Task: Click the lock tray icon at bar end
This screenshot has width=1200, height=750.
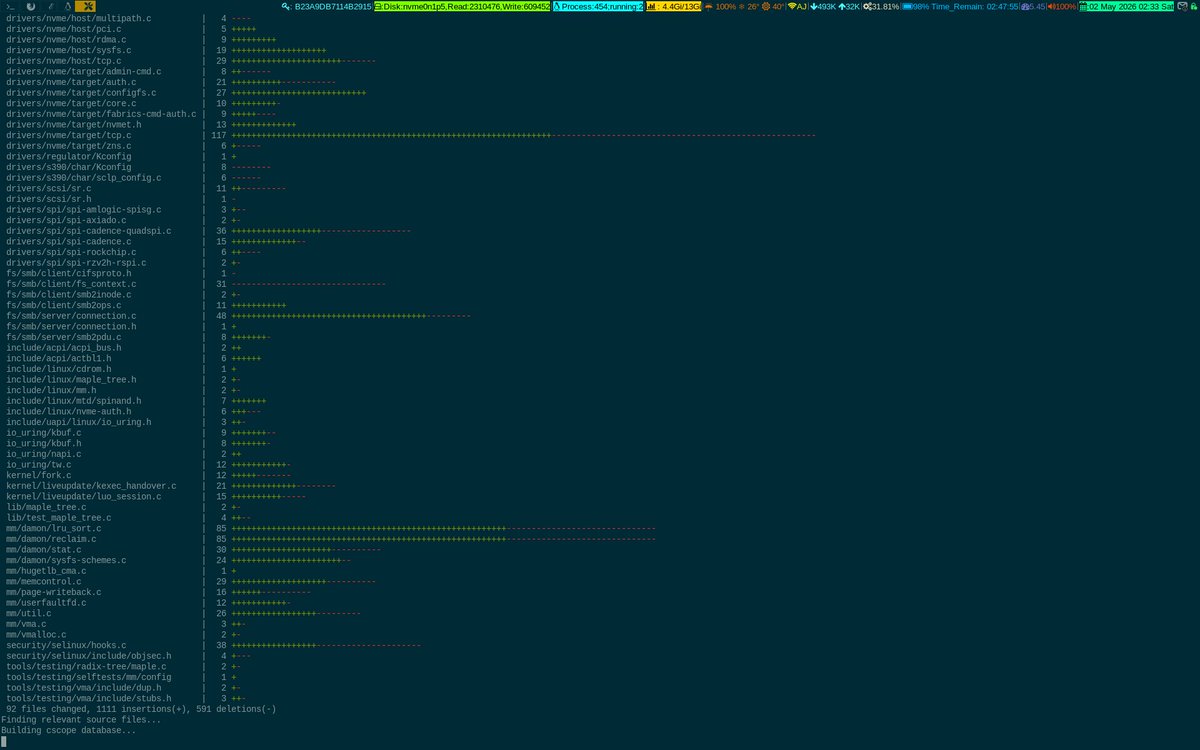Action: [x=1194, y=6]
